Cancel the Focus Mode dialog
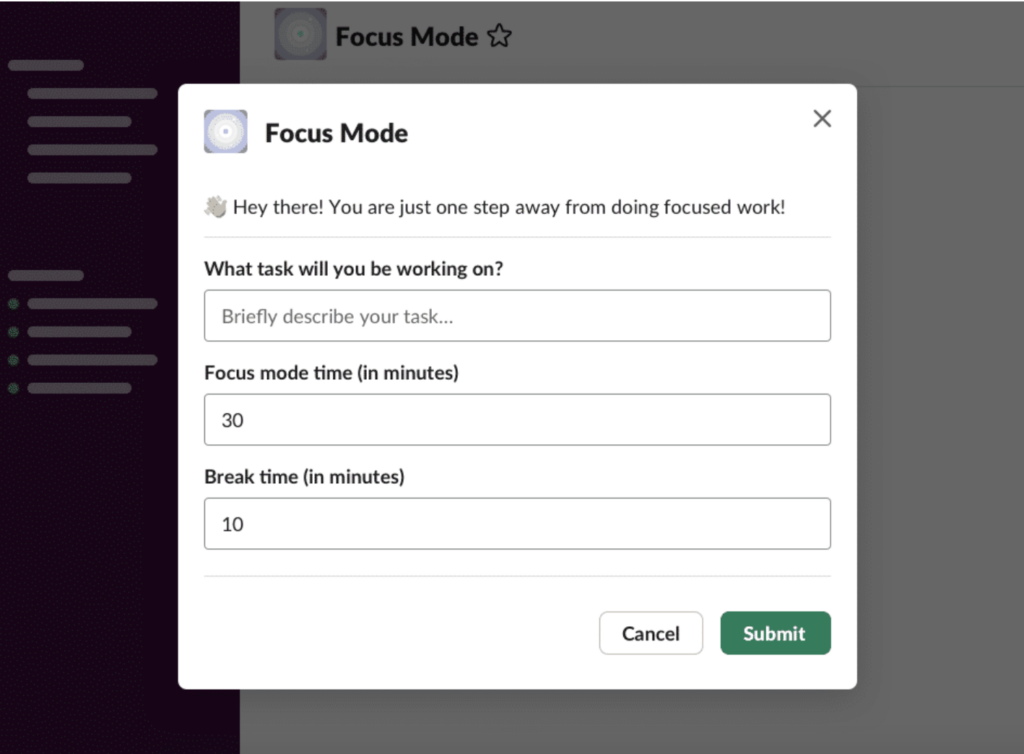This screenshot has height=754, width=1024. click(x=650, y=633)
